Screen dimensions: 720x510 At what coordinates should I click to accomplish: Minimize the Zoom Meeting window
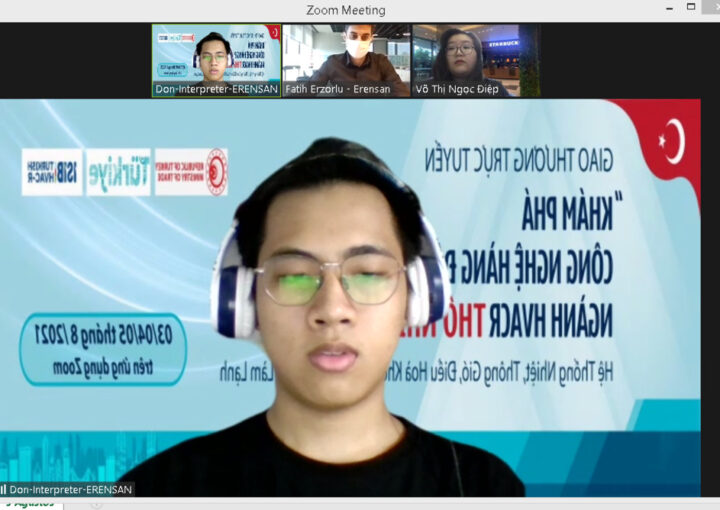(666, 8)
